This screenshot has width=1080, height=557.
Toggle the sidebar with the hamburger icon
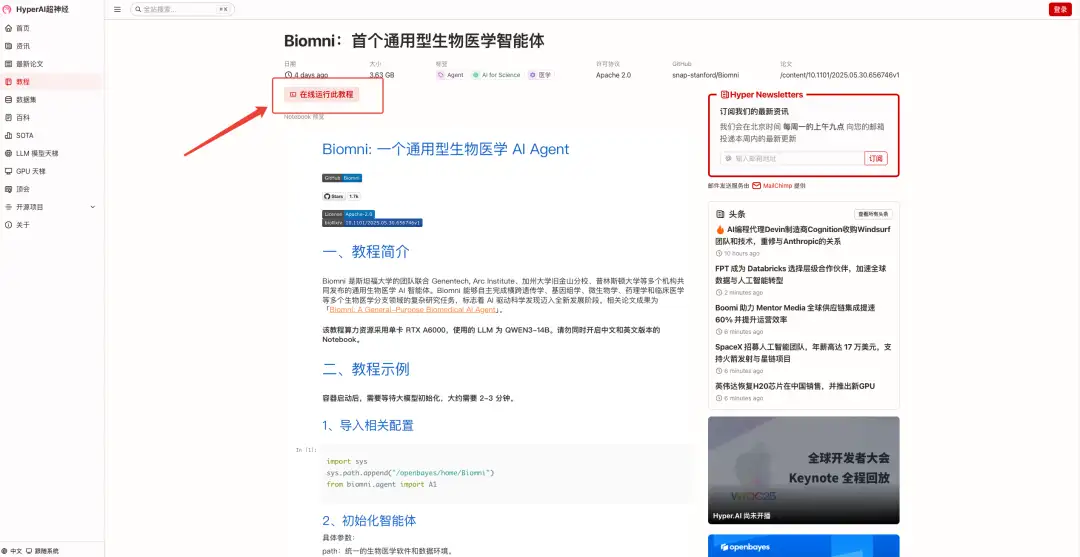pyautogui.click(x=117, y=10)
